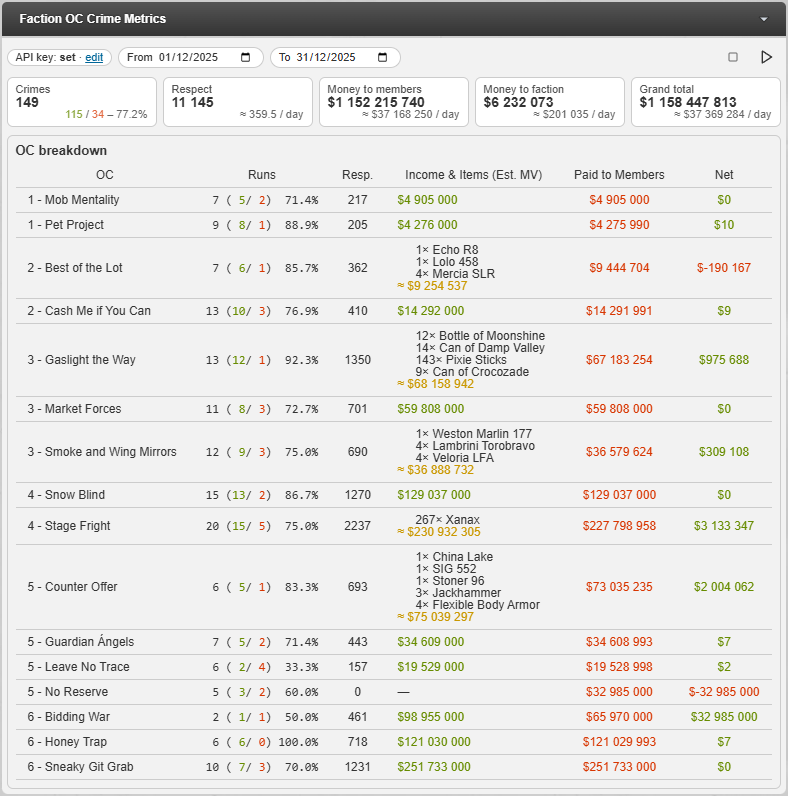Click the API key edit link
Screen dimensions: 788x796
[94, 57]
